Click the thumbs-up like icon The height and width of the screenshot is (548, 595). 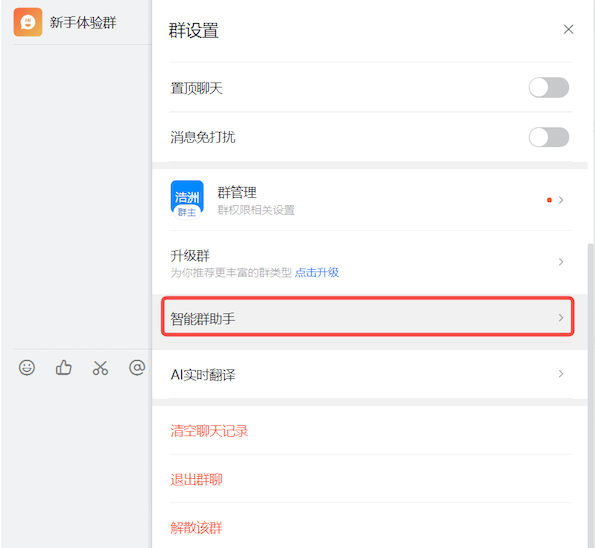63,367
